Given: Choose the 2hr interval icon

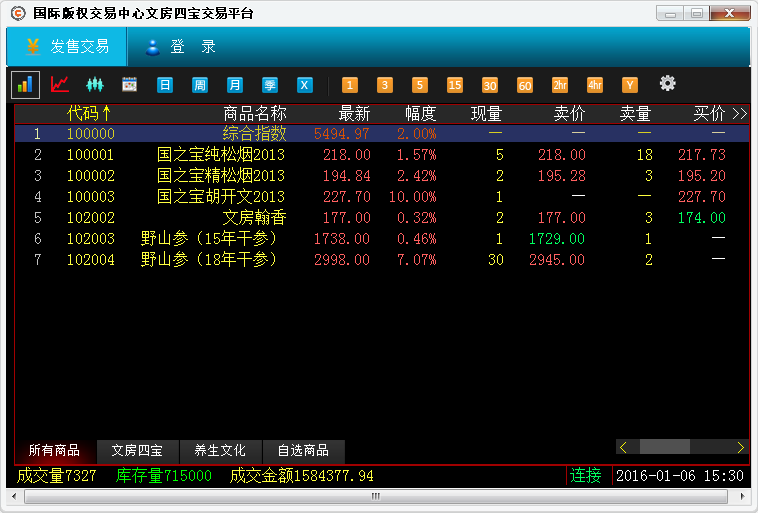Looking at the screenshot, I should [560, 85].
